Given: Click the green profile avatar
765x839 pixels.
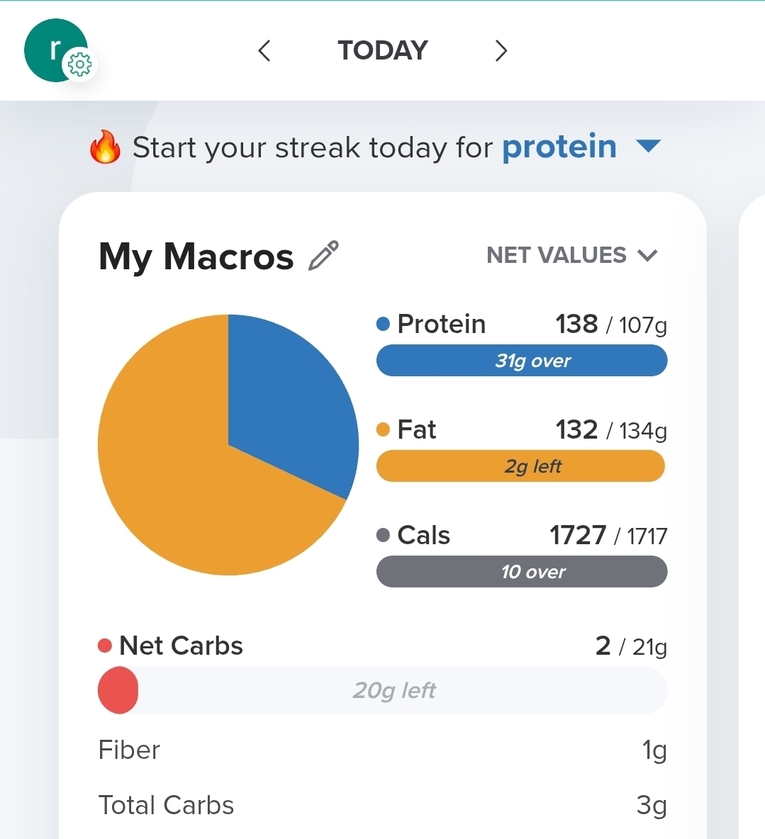Looking at the screenshot, I should (x=55, y=50).
